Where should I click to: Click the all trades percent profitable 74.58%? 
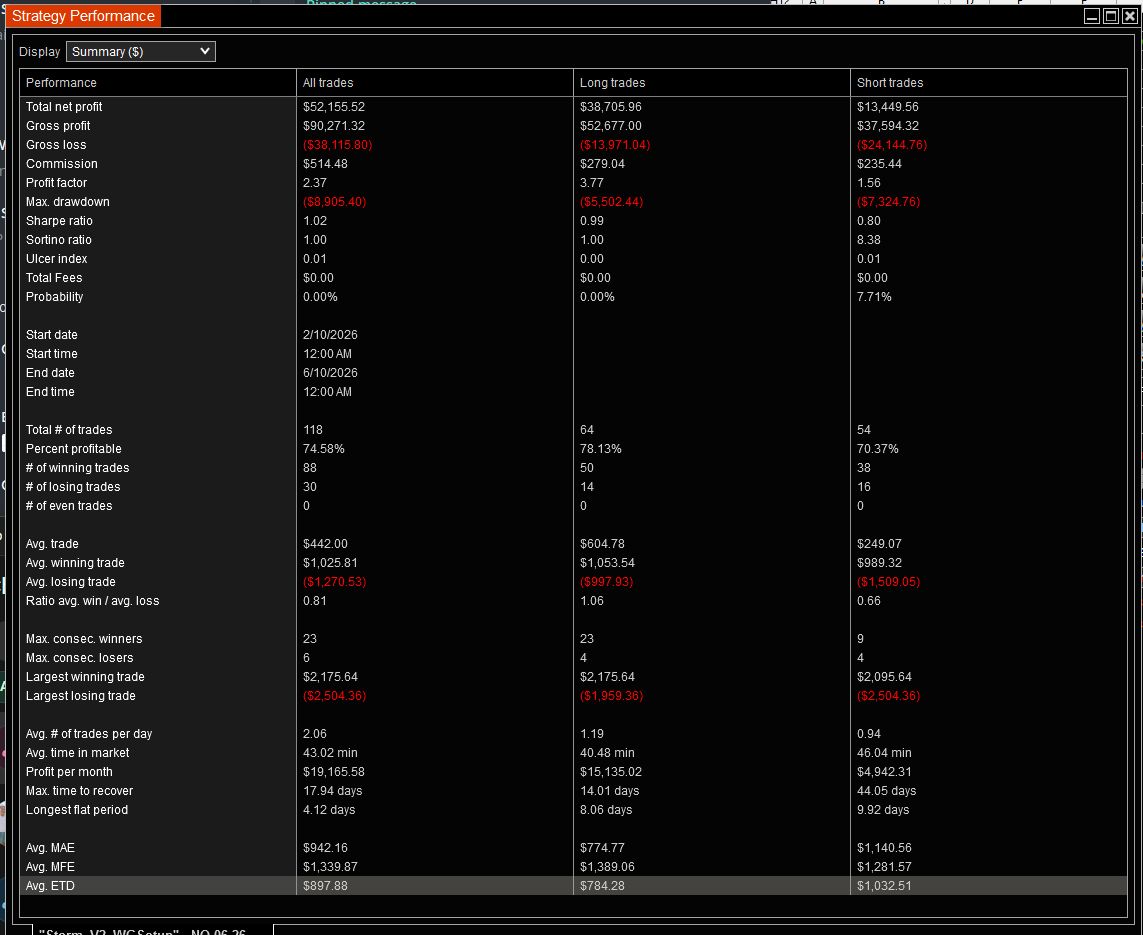[x=324, y=449]
